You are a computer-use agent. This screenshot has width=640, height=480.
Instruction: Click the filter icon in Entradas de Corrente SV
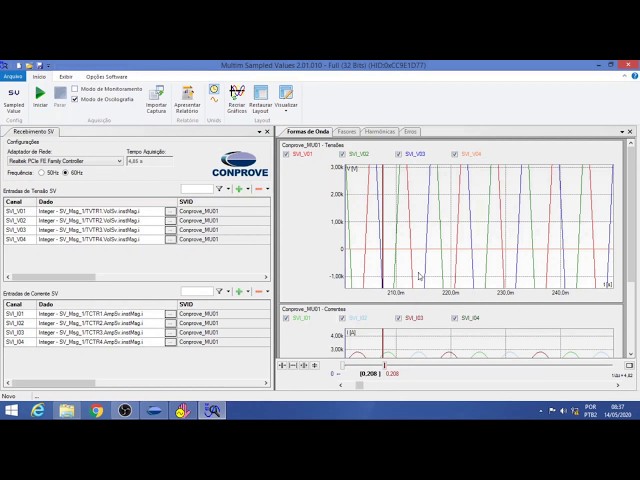[x=220, y=291]
